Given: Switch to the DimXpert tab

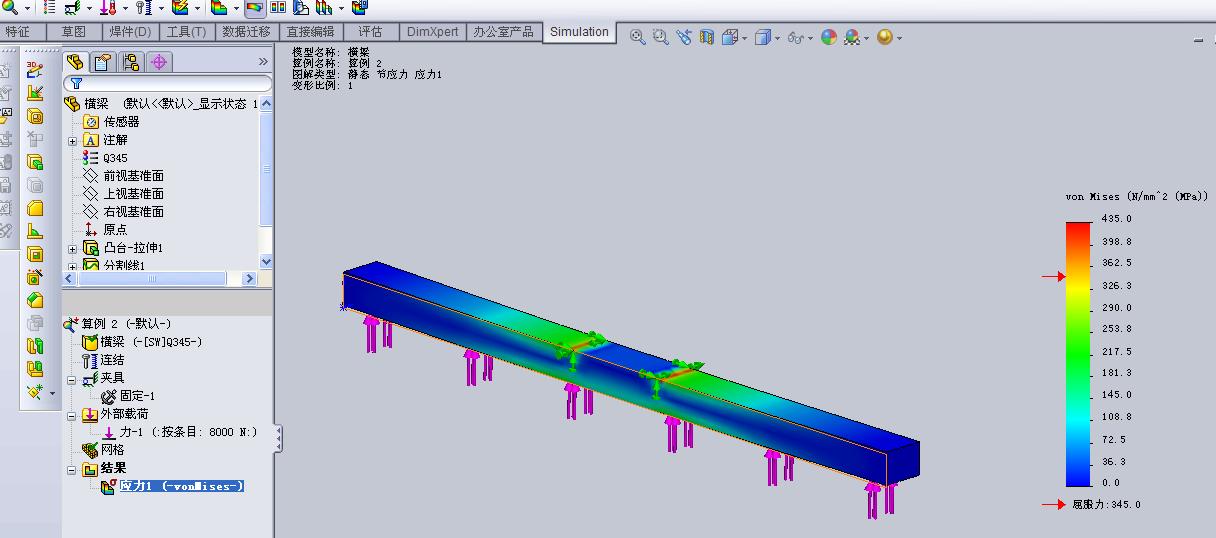Looking at the screenshot, I should pyautogui.click(x=432, y=32).
